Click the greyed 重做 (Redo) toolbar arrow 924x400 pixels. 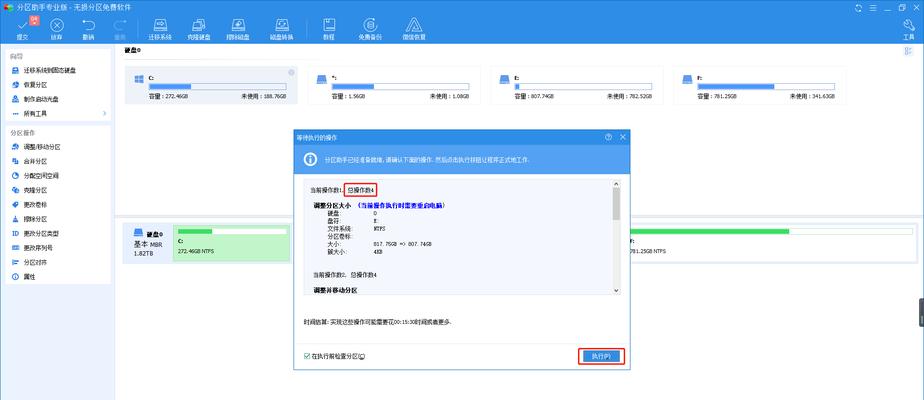coord(120,28)
